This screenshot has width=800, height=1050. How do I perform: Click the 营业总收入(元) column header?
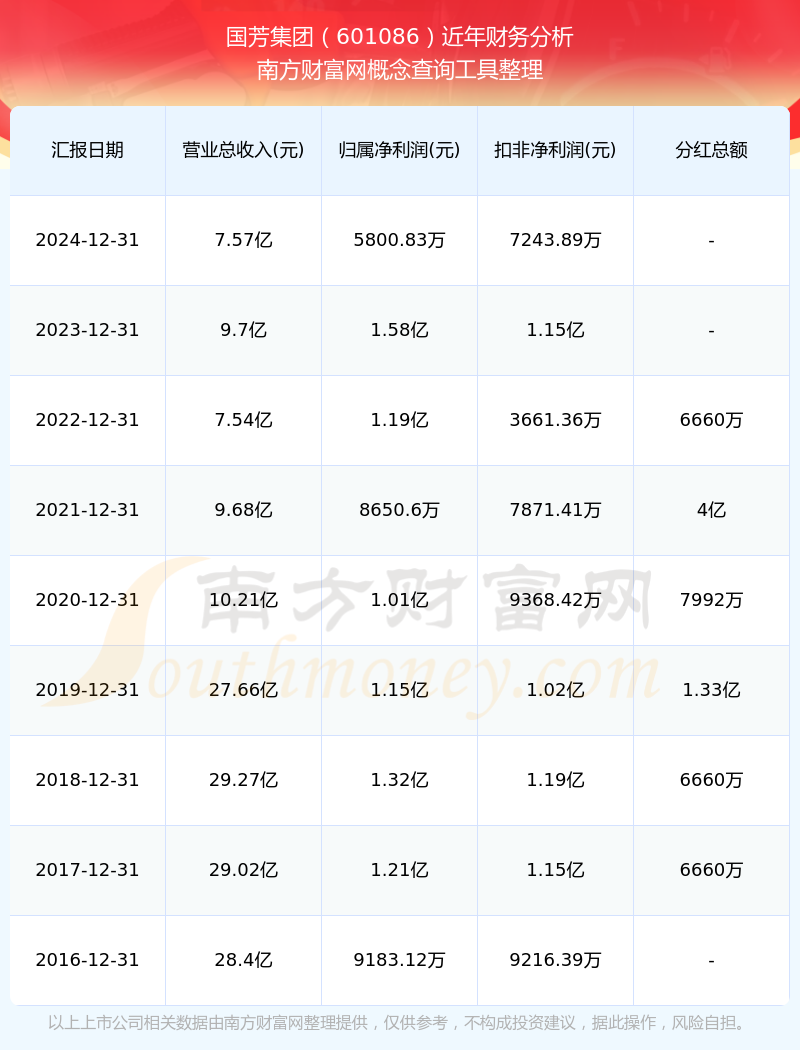(x=244, y=150)
